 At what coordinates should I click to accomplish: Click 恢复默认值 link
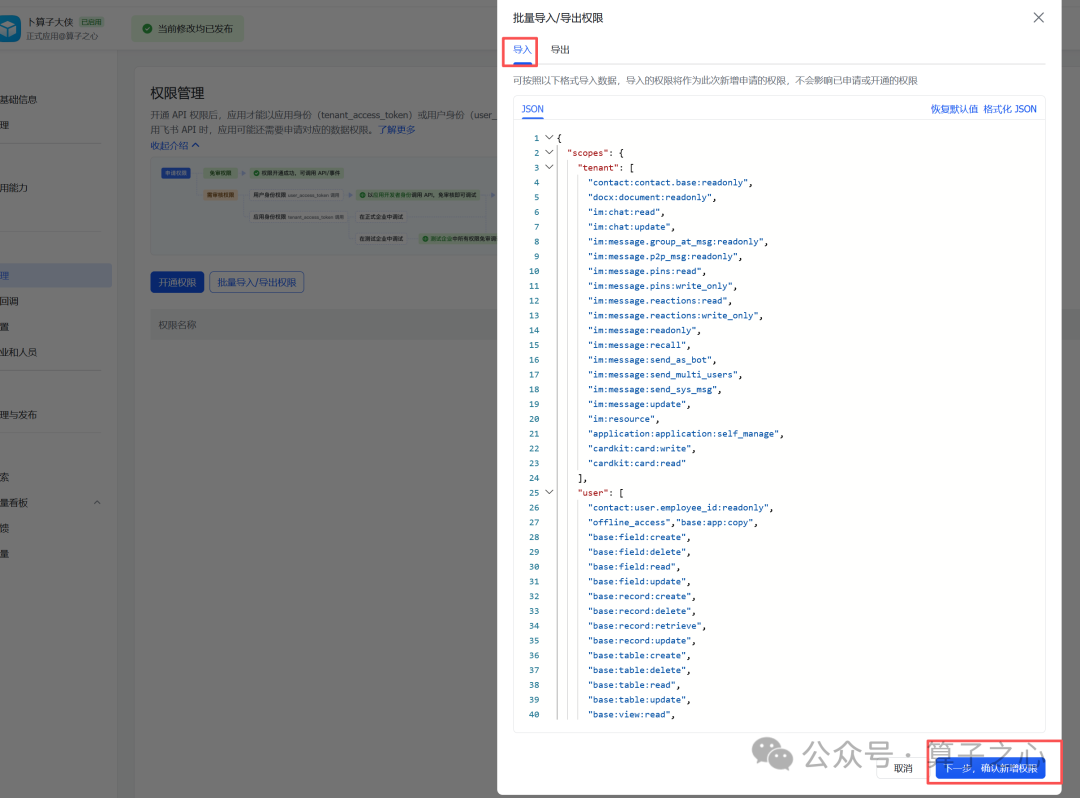954,109
